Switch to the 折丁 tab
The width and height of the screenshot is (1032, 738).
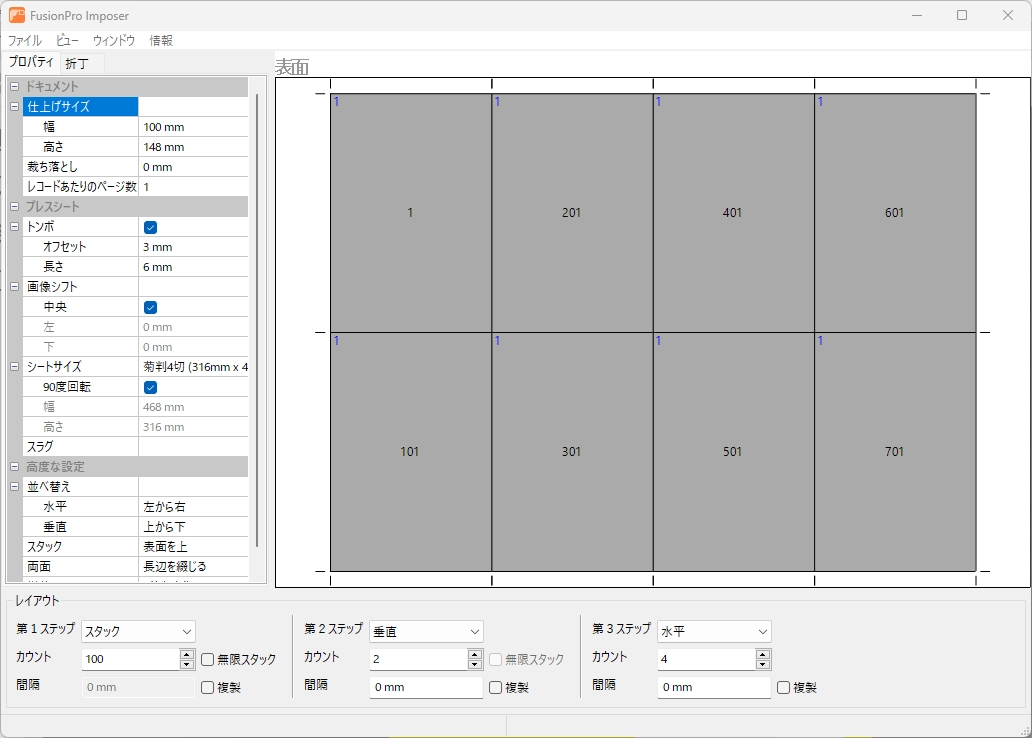[x=79, y=63]
